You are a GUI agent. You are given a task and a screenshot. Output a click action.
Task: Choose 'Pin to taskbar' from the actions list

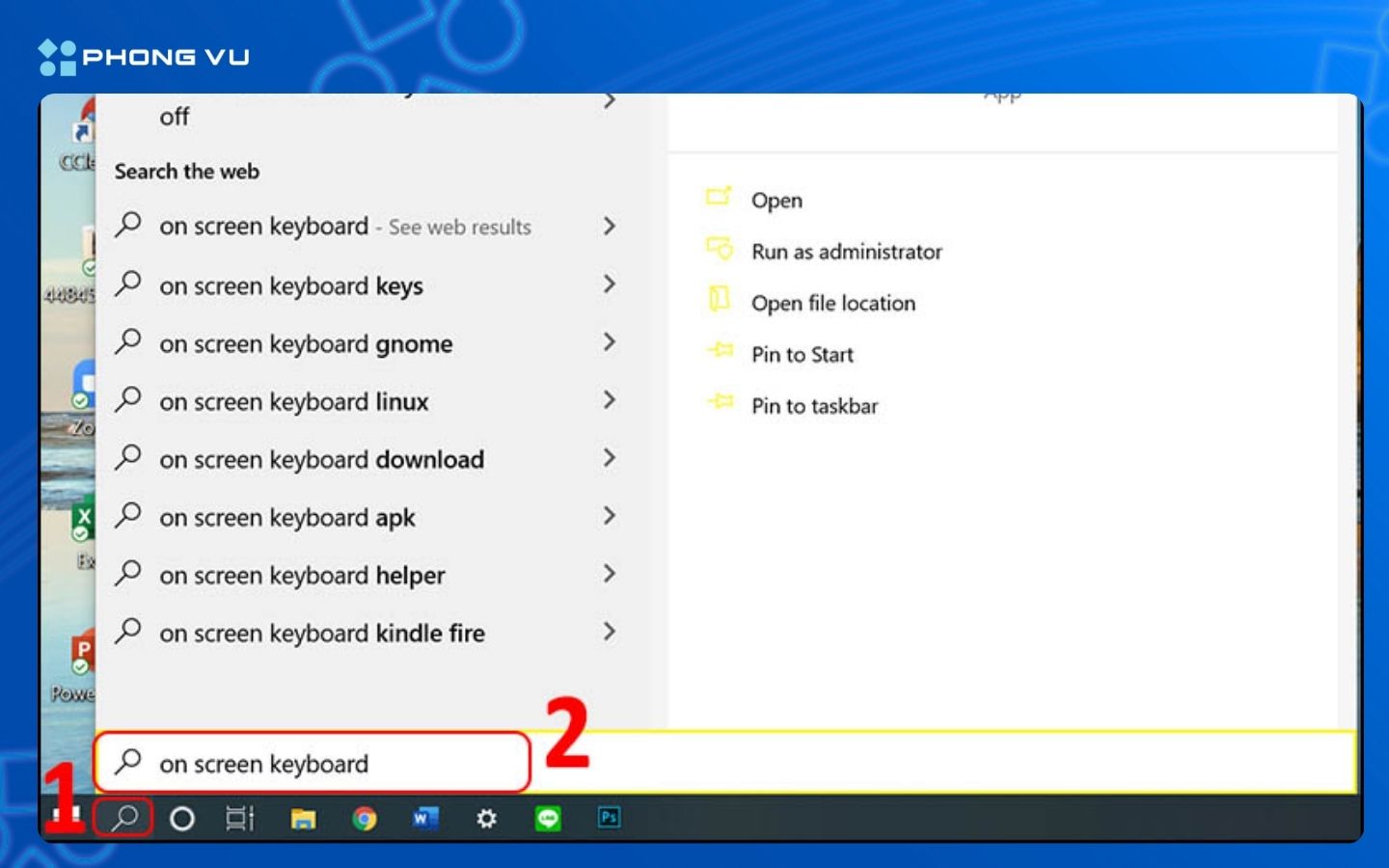coord(815,405)
